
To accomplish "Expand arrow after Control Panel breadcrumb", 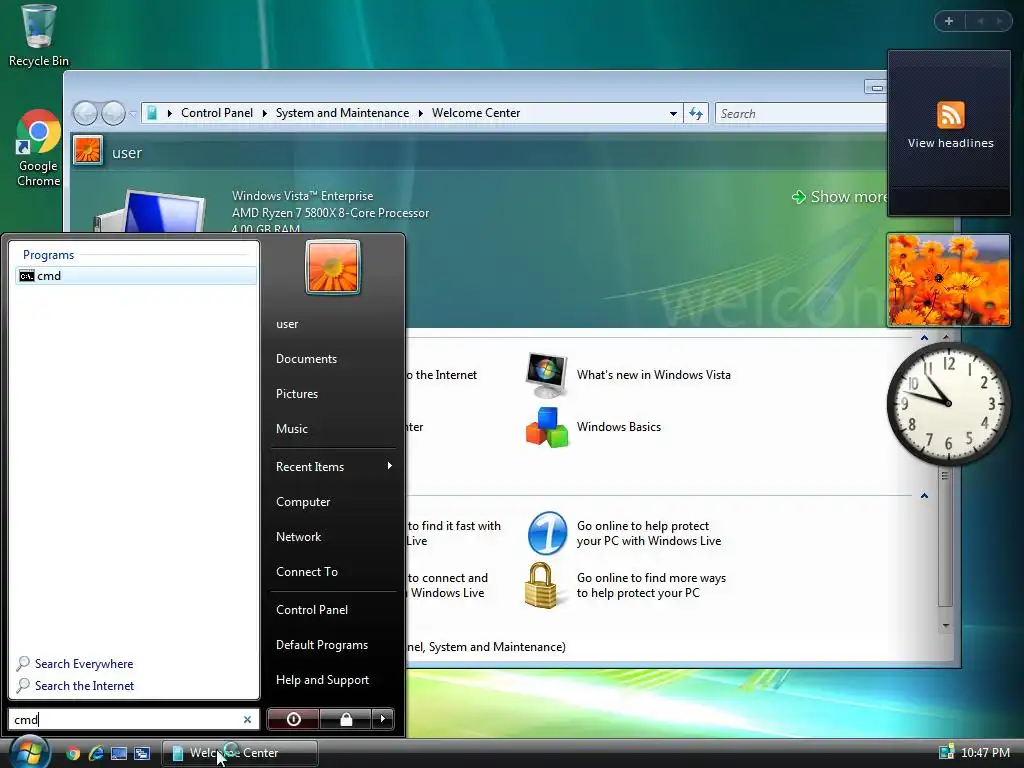I will (264, 114).
